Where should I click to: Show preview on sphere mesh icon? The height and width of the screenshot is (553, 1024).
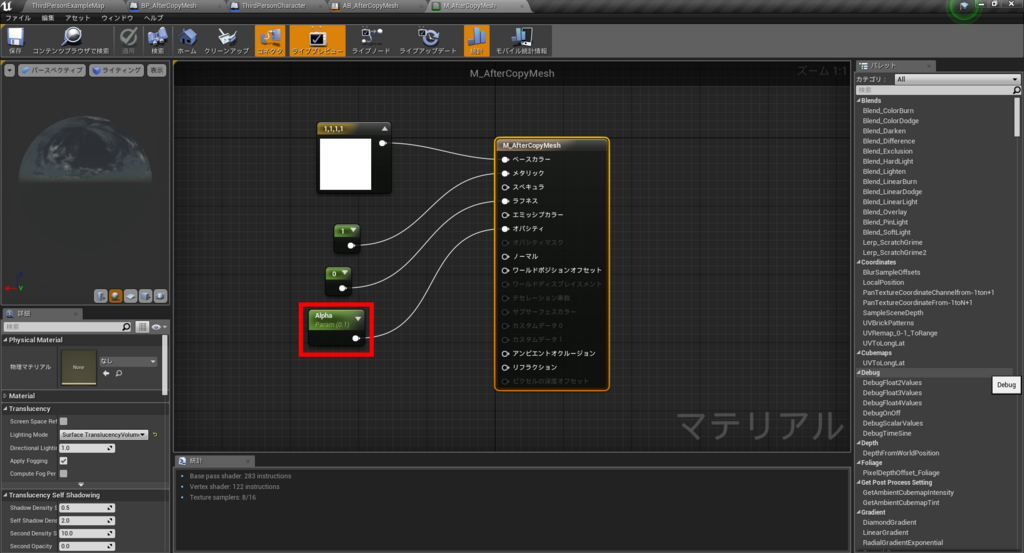[116, 296]
